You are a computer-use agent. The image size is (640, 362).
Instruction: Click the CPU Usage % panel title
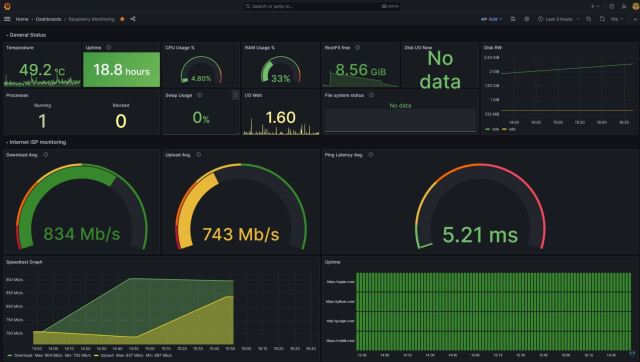(180, 48)
